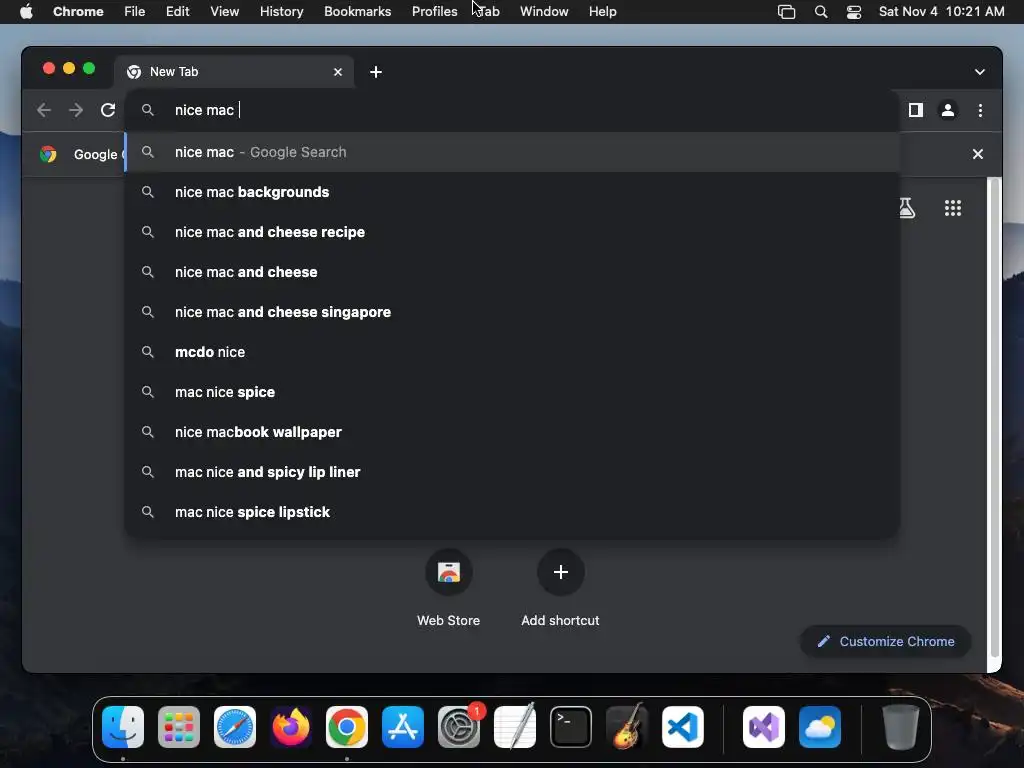
Task: Open the Web Store shortcut
Action: (449, 588)
